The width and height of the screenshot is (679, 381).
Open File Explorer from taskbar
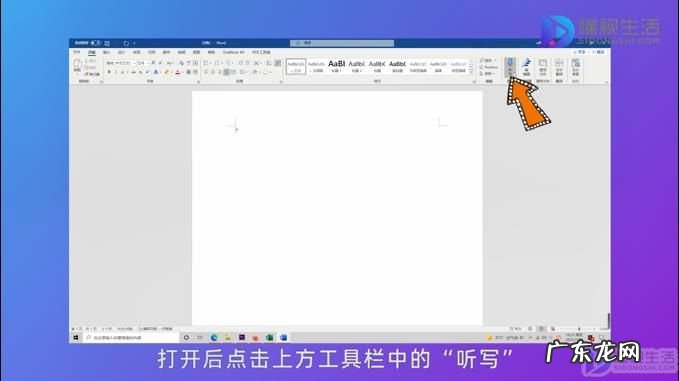[x=228, y=337]
